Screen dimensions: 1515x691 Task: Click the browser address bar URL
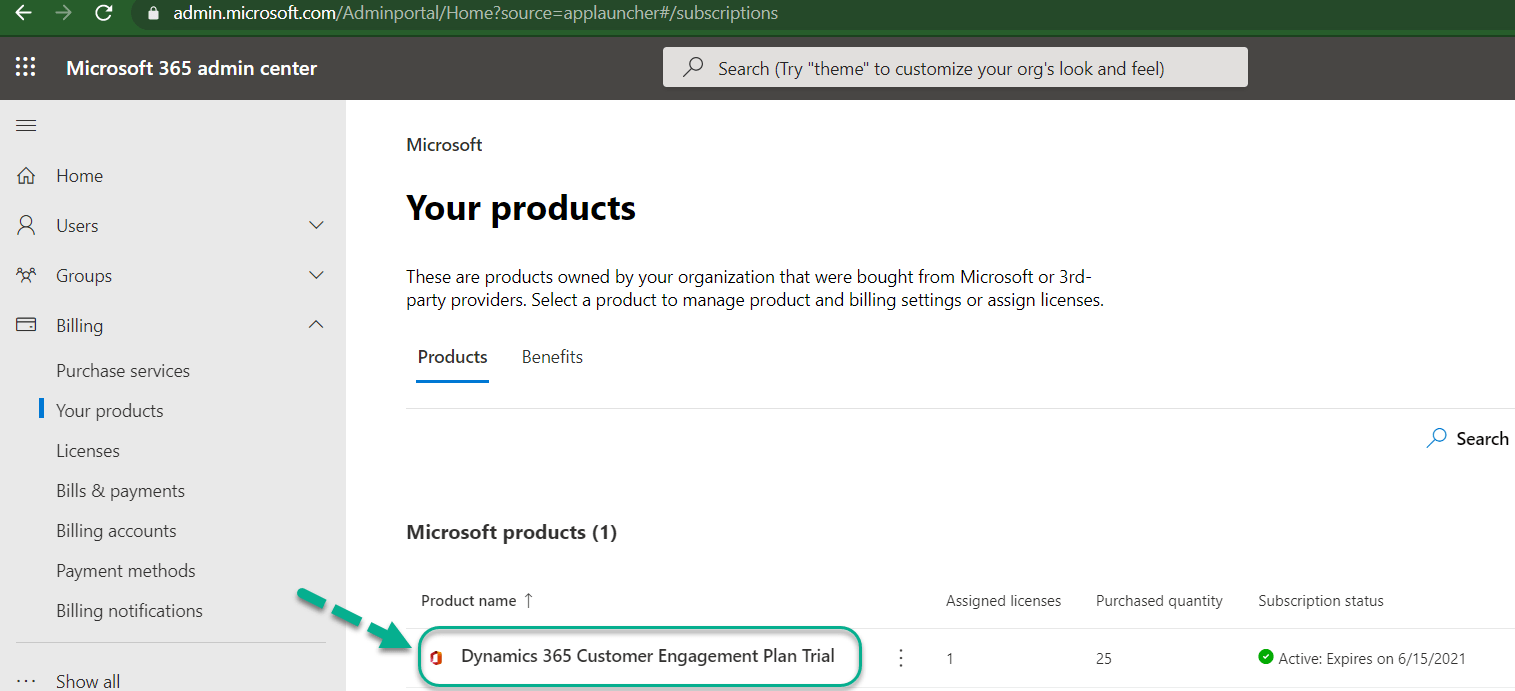click(x=475, y=13)
